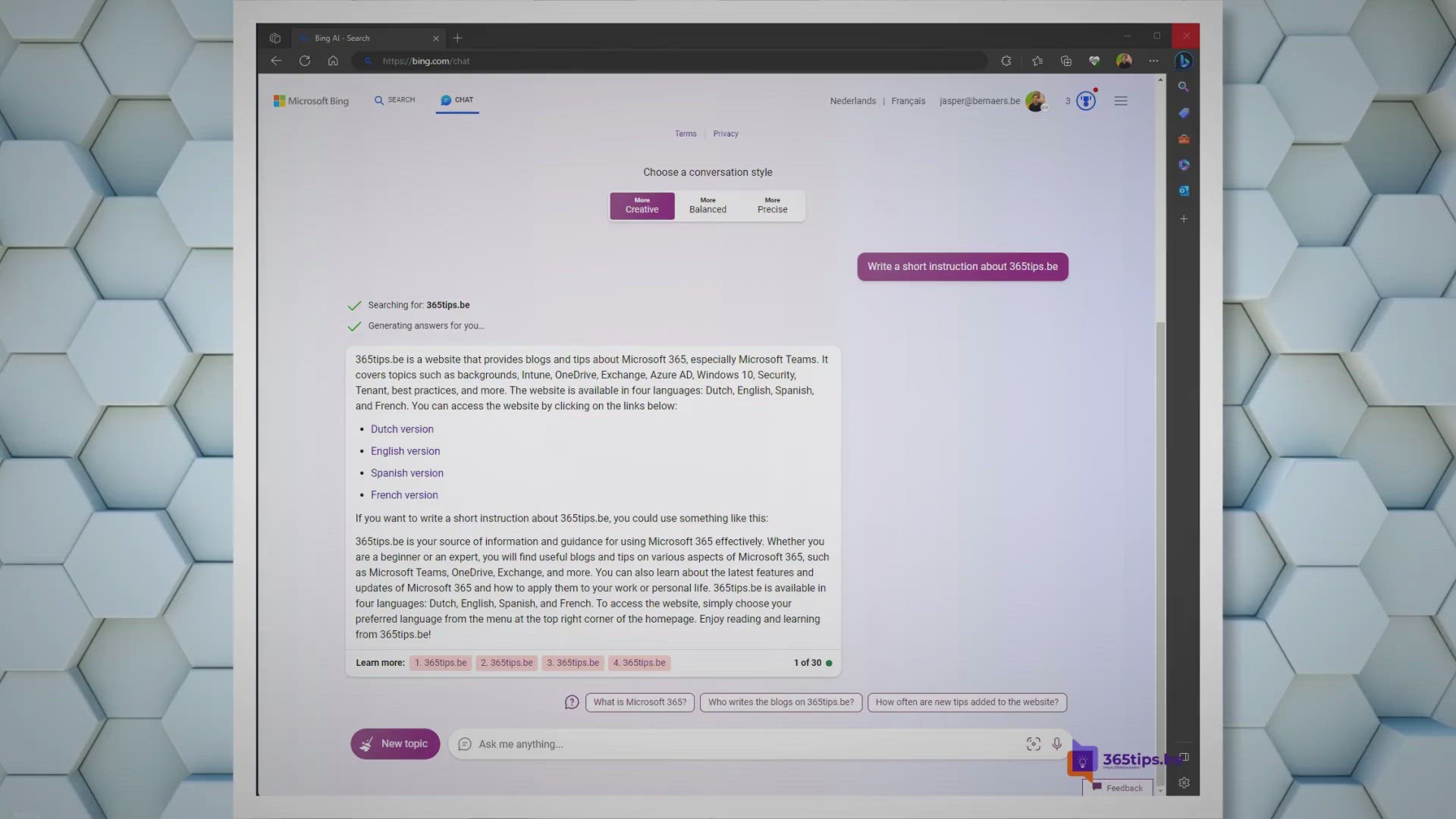Open the Spanish version link
The image size is (1456, 819).
pyautogui.click(x=406, y=473)
